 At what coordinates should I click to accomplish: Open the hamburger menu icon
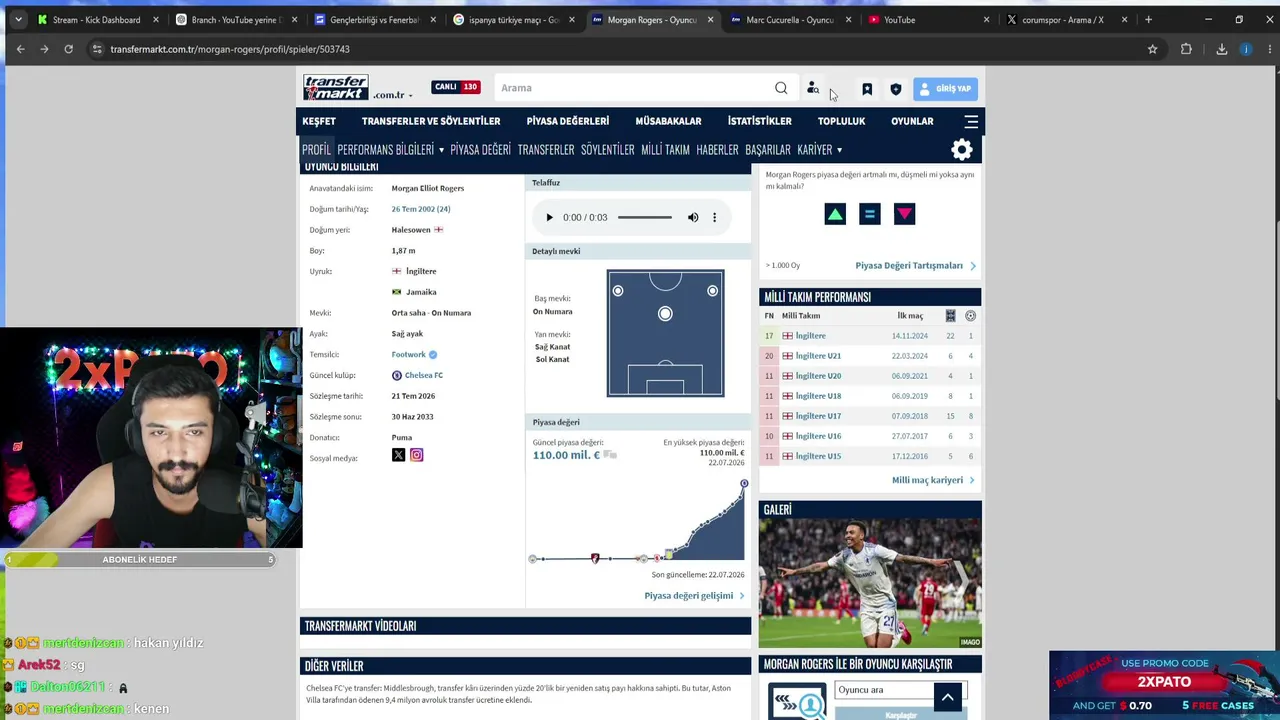coord(971,121)
